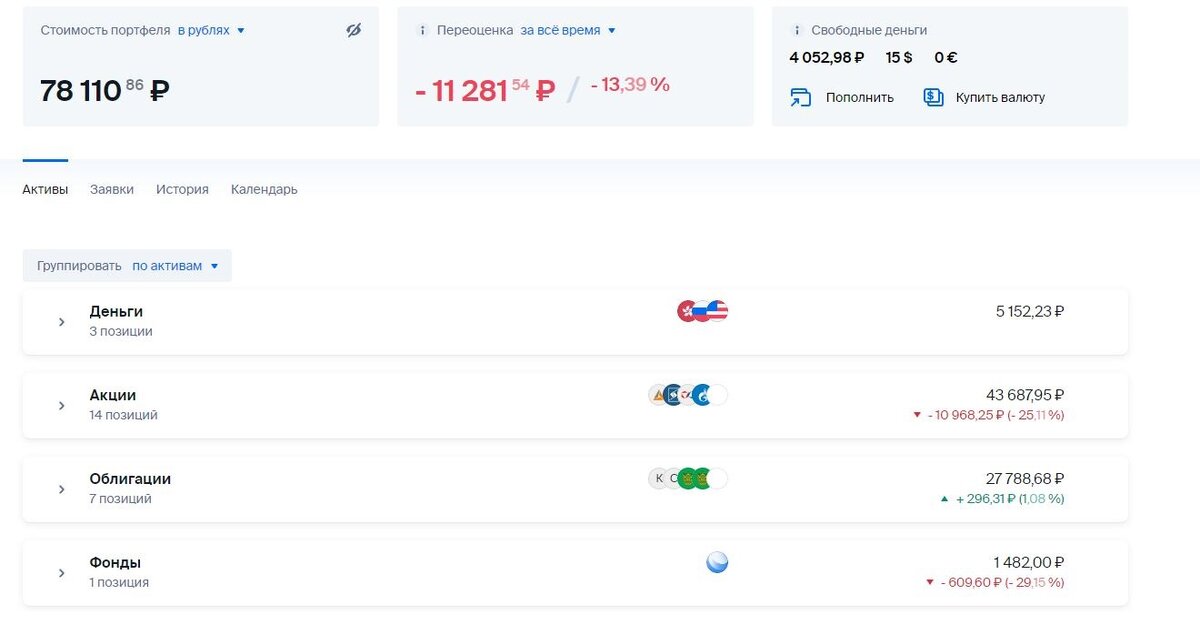Screen dimensions: 1200x635
Task: Click Акции total 43 687,95 ₽
Action: point(1025,395)
